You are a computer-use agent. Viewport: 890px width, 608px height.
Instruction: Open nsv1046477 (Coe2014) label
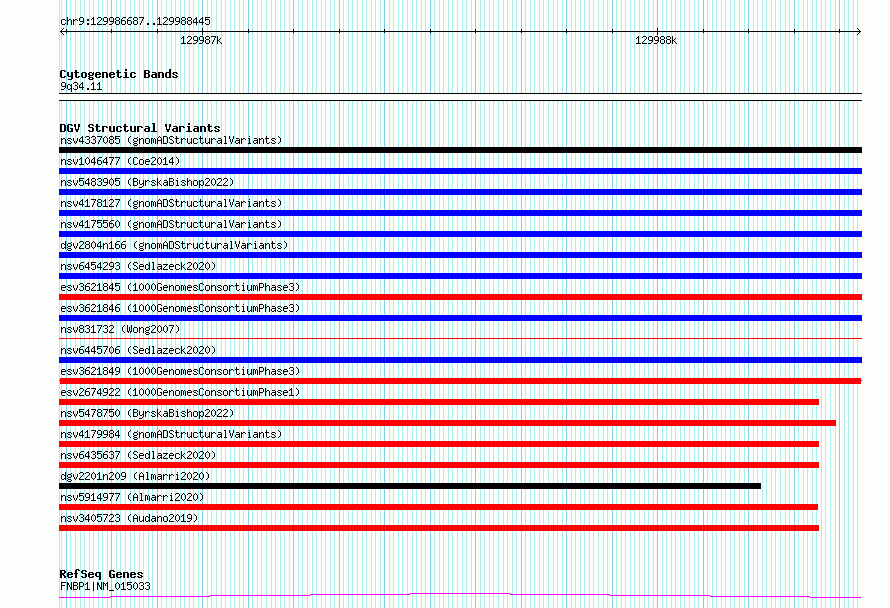click(120, 161)
